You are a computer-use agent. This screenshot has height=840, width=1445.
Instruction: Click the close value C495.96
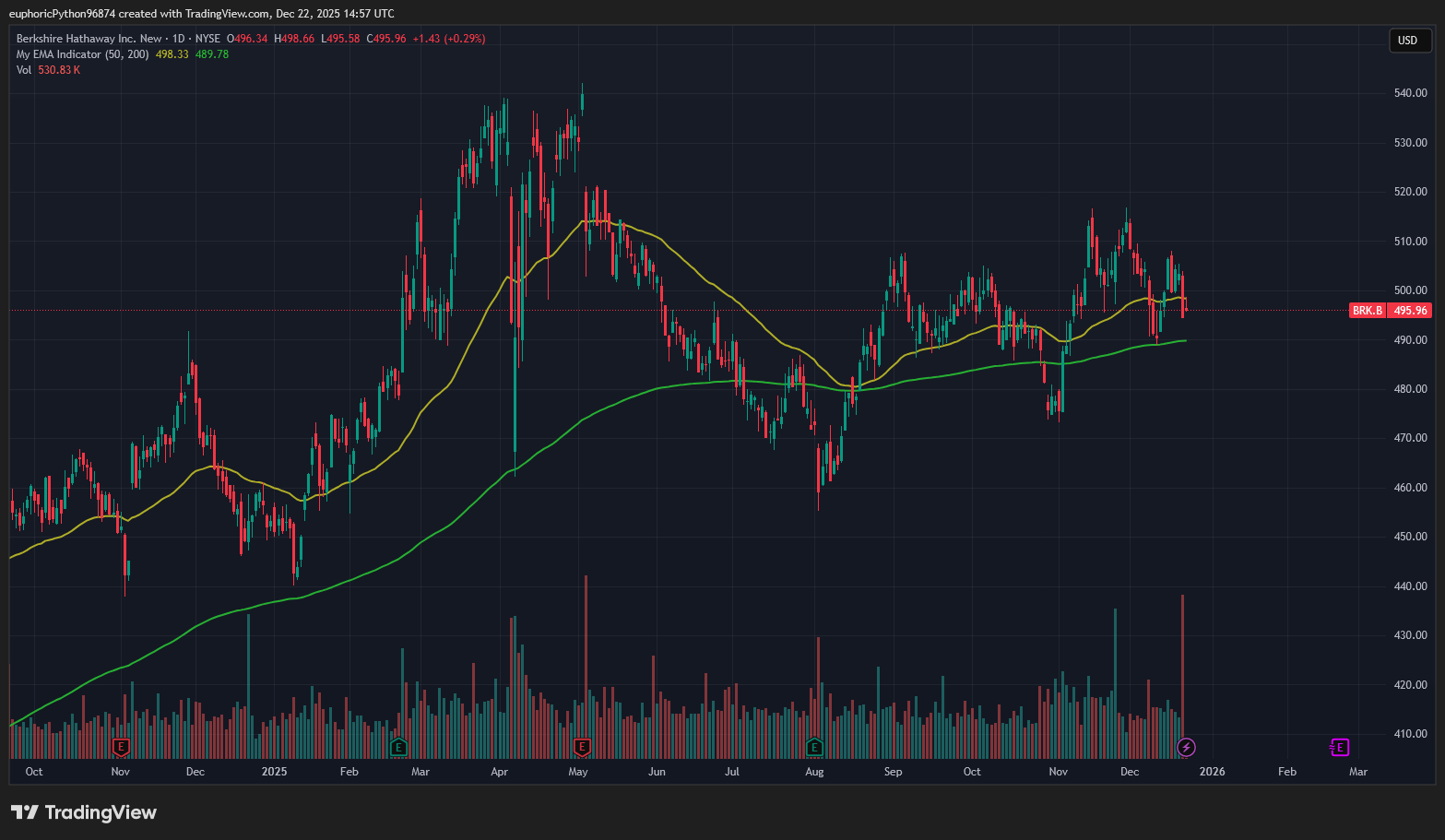point(386,39)
